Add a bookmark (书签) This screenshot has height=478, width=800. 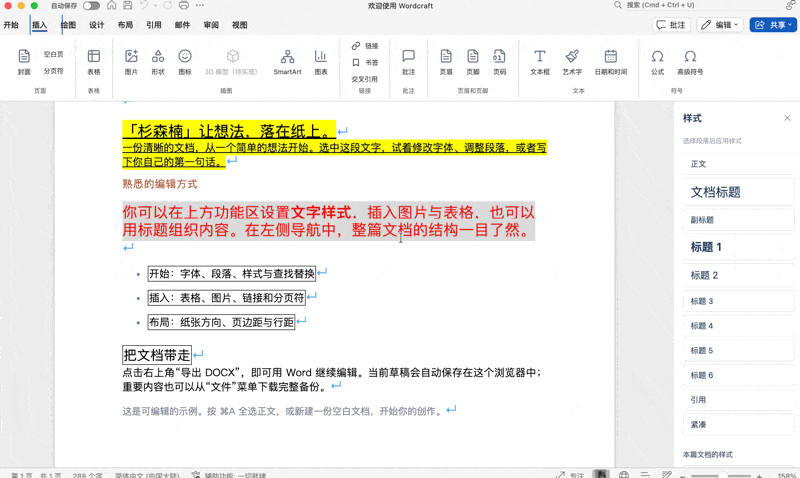point(365,62)
